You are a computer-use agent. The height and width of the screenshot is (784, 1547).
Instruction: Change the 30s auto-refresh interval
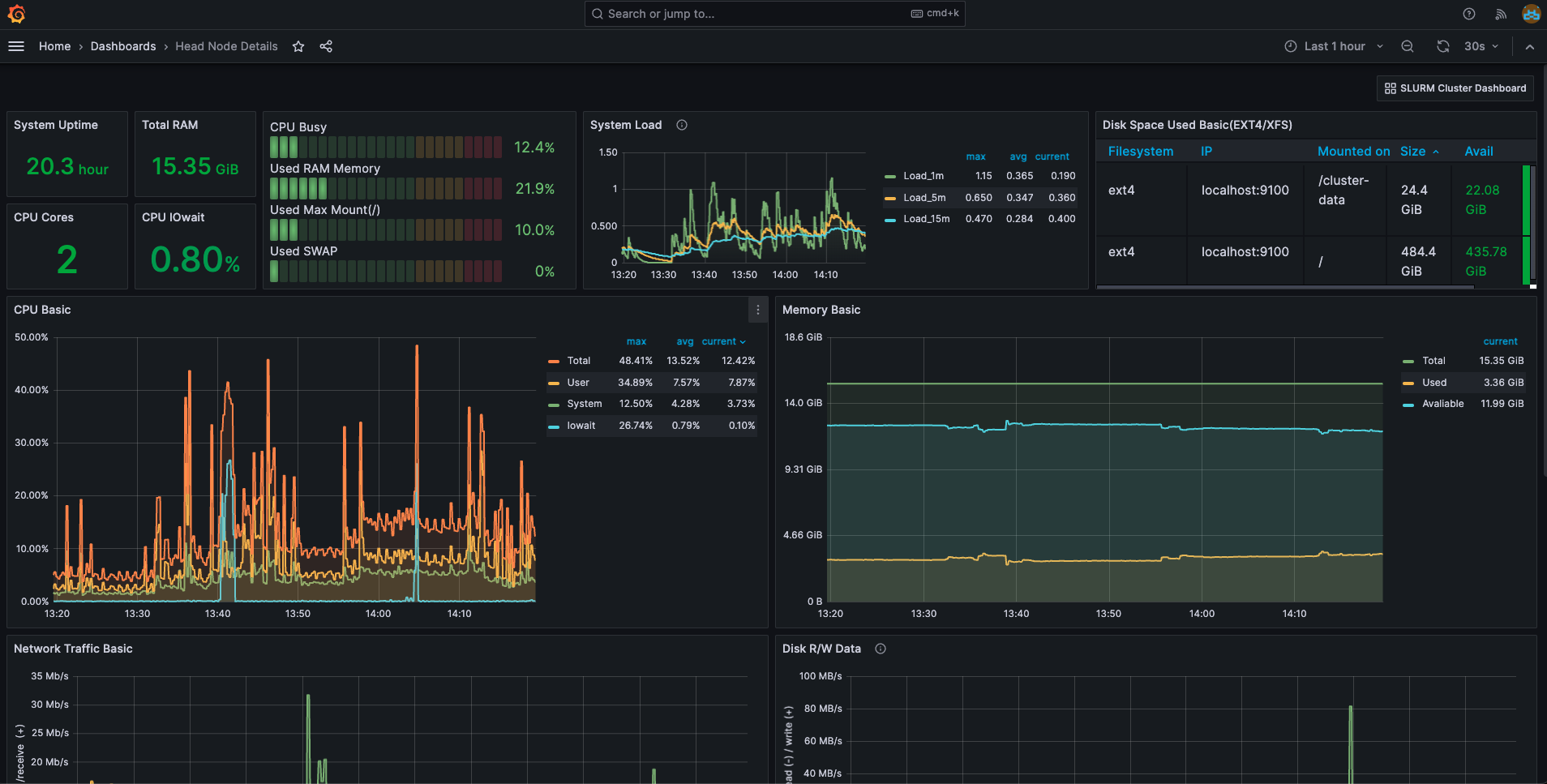click(1480, 46)
